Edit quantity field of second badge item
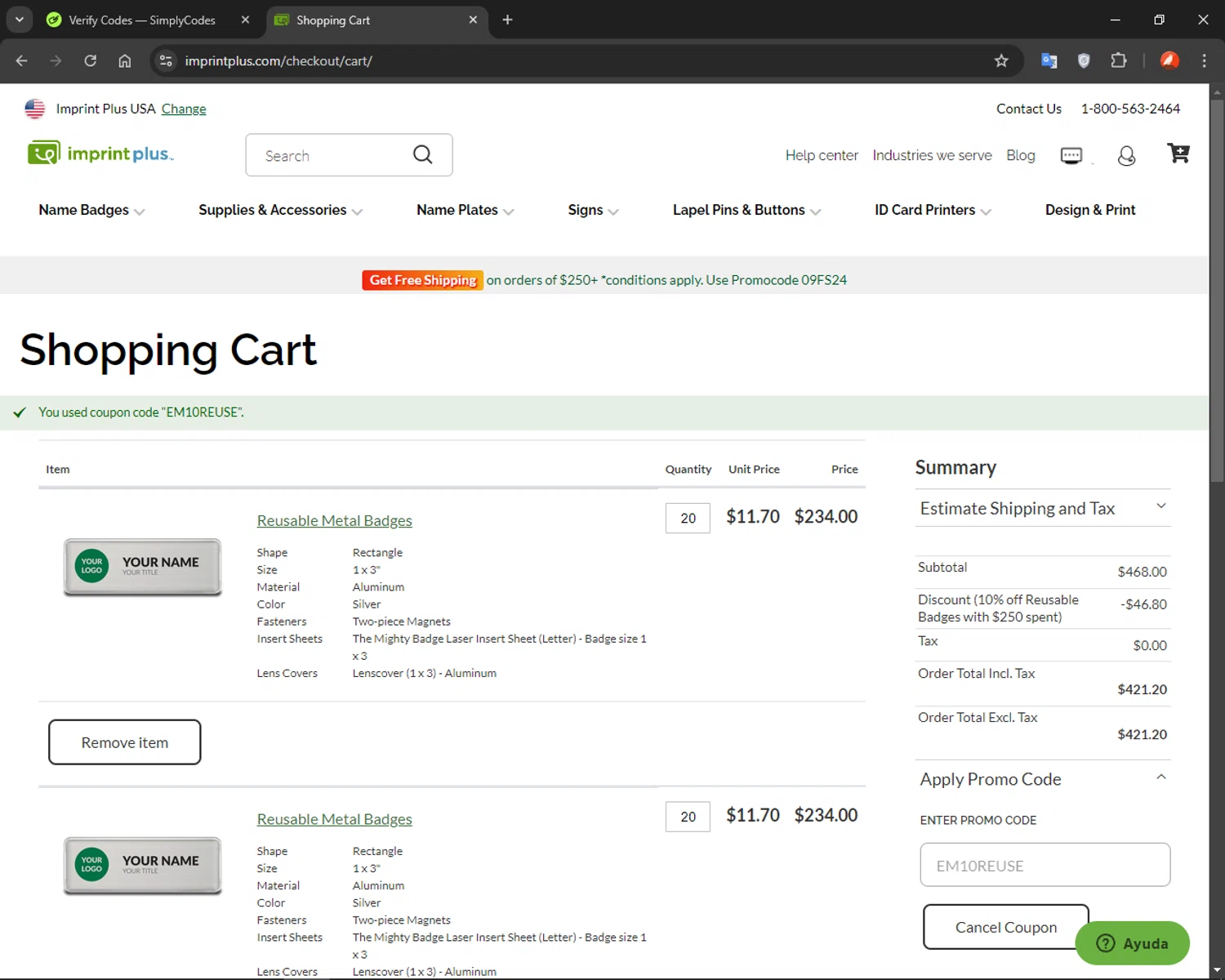The height and width of the screenshot is (980, 1225). (688, 817)
